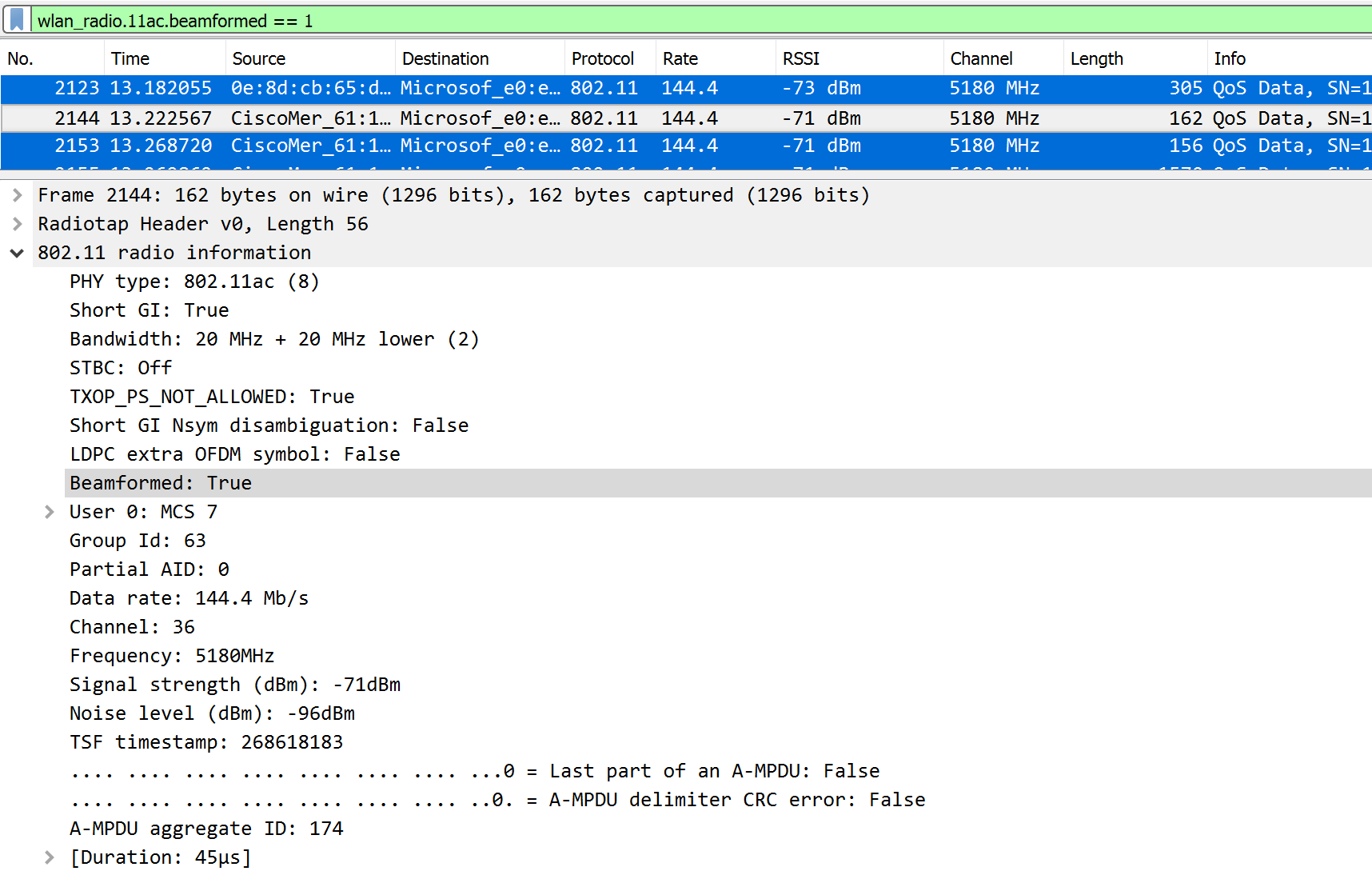Expand the Radiotap Header section

point(17,224)
